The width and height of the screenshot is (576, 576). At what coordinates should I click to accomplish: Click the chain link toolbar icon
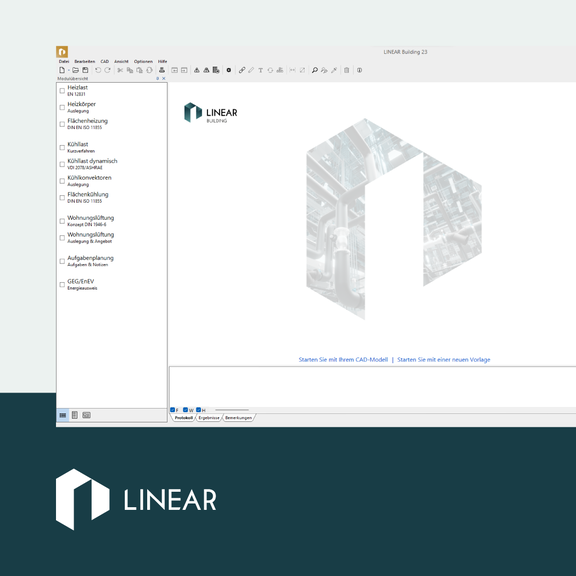click(242, 70)
